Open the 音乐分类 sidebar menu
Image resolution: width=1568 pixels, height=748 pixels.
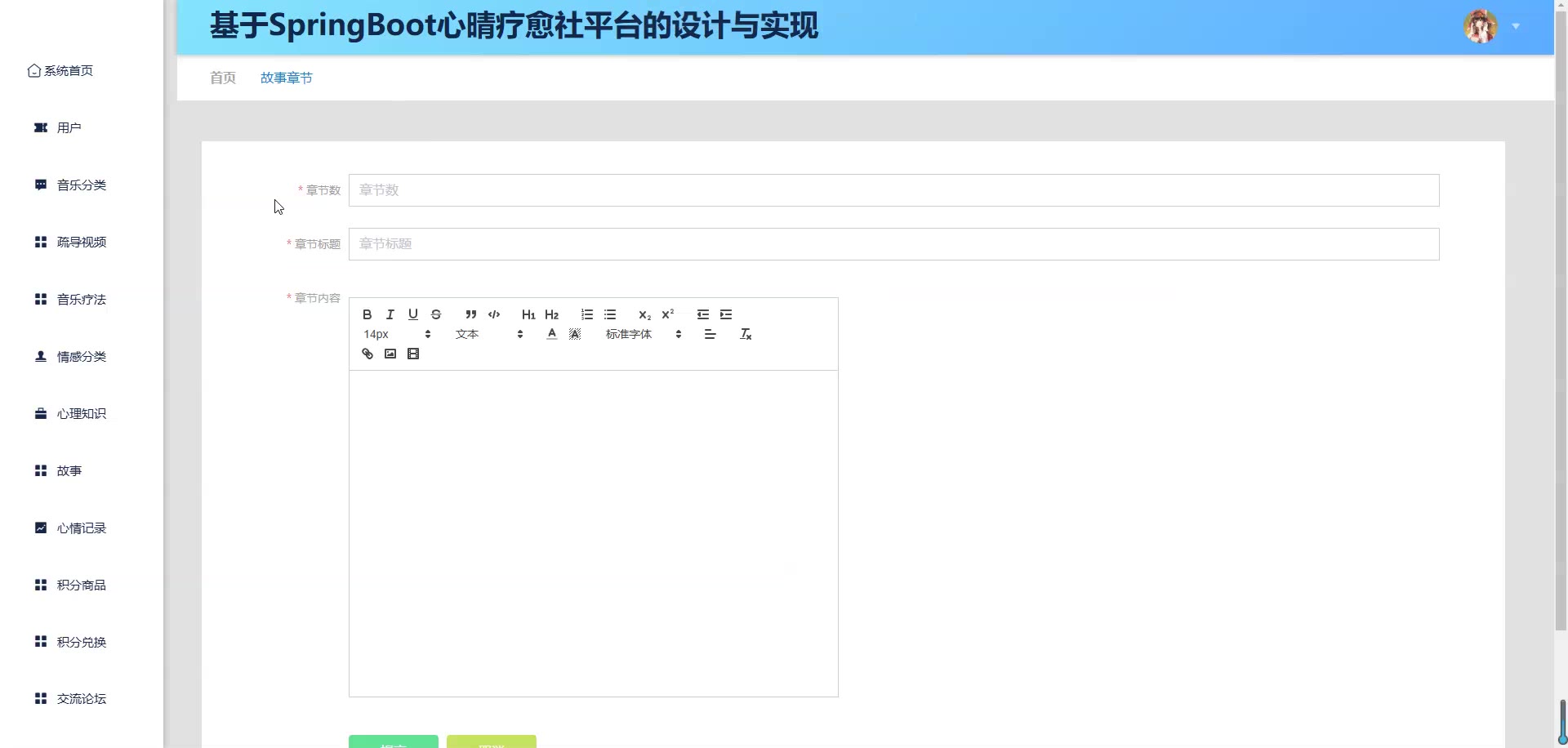[70, 185]
